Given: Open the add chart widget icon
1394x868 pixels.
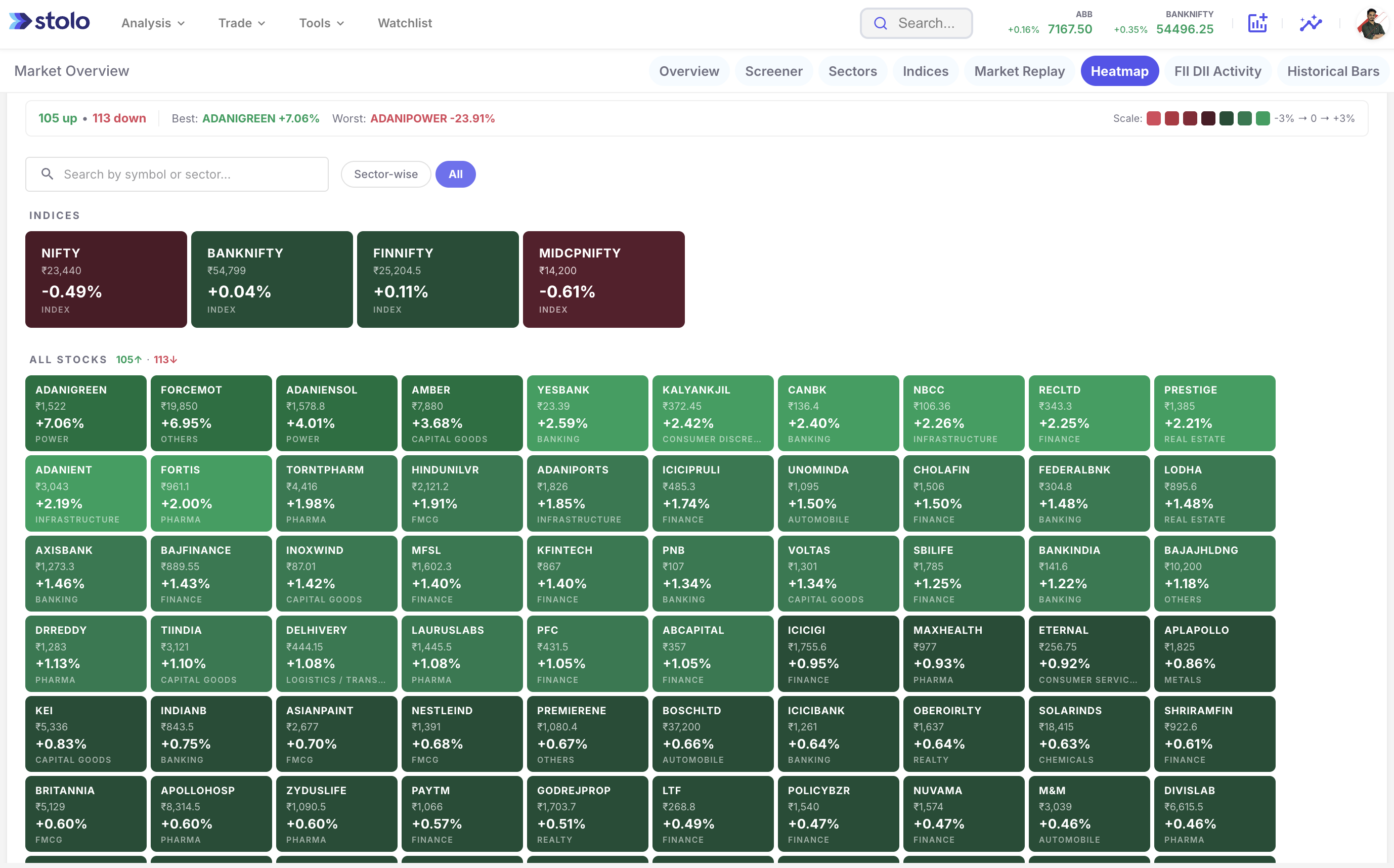Looking at the screenshot, I should [1257, 23].
